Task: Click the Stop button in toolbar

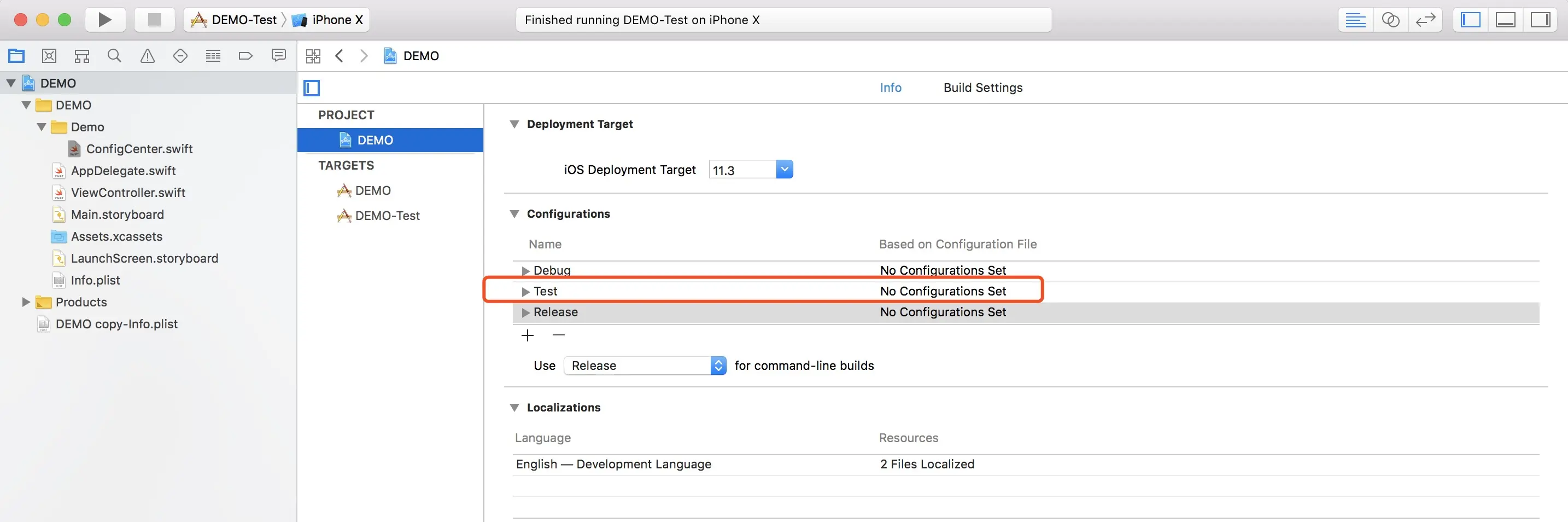Action: (155, 20)
